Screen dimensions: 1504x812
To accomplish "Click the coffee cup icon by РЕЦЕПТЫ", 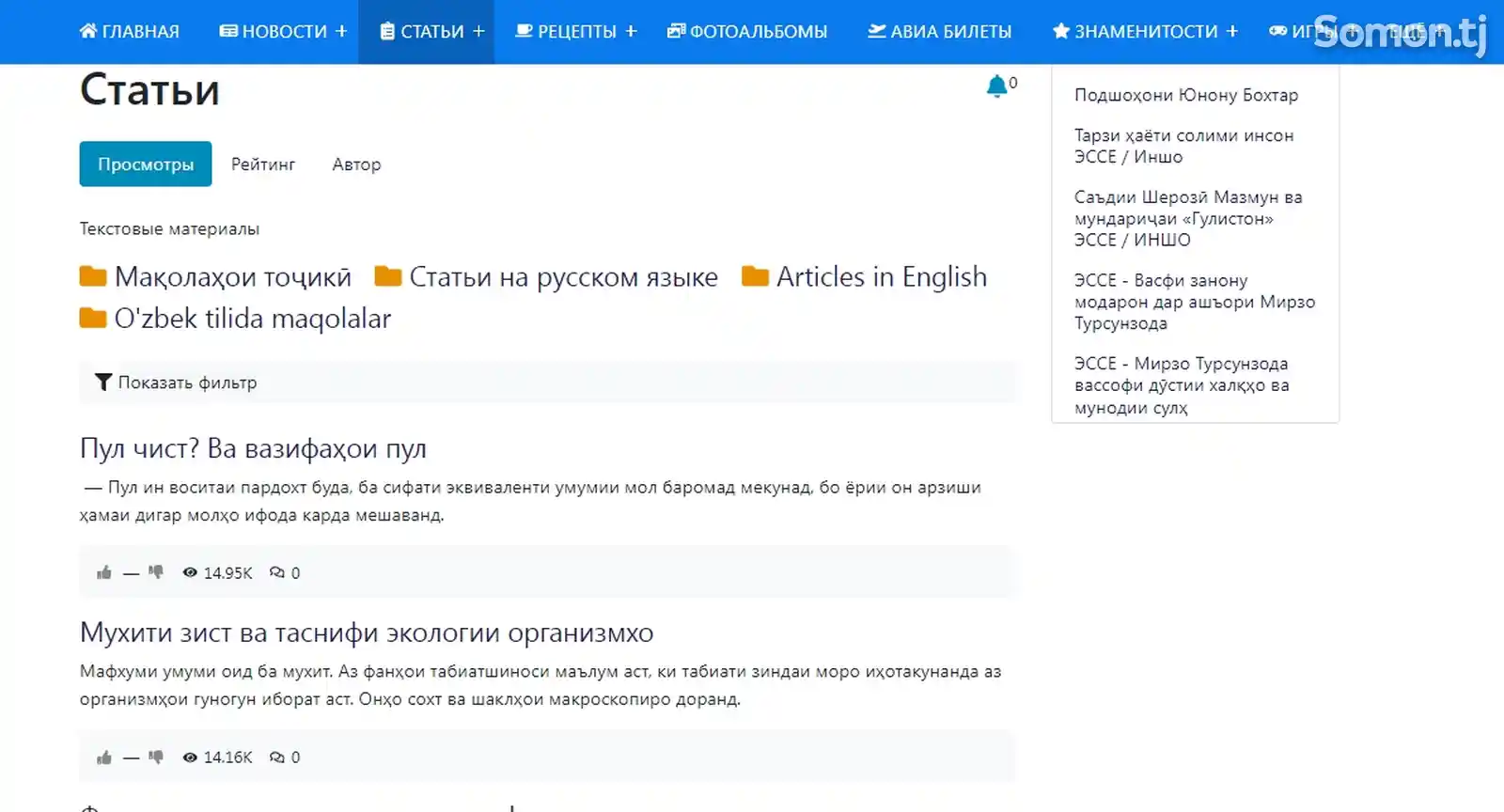I will click(525, 31).
